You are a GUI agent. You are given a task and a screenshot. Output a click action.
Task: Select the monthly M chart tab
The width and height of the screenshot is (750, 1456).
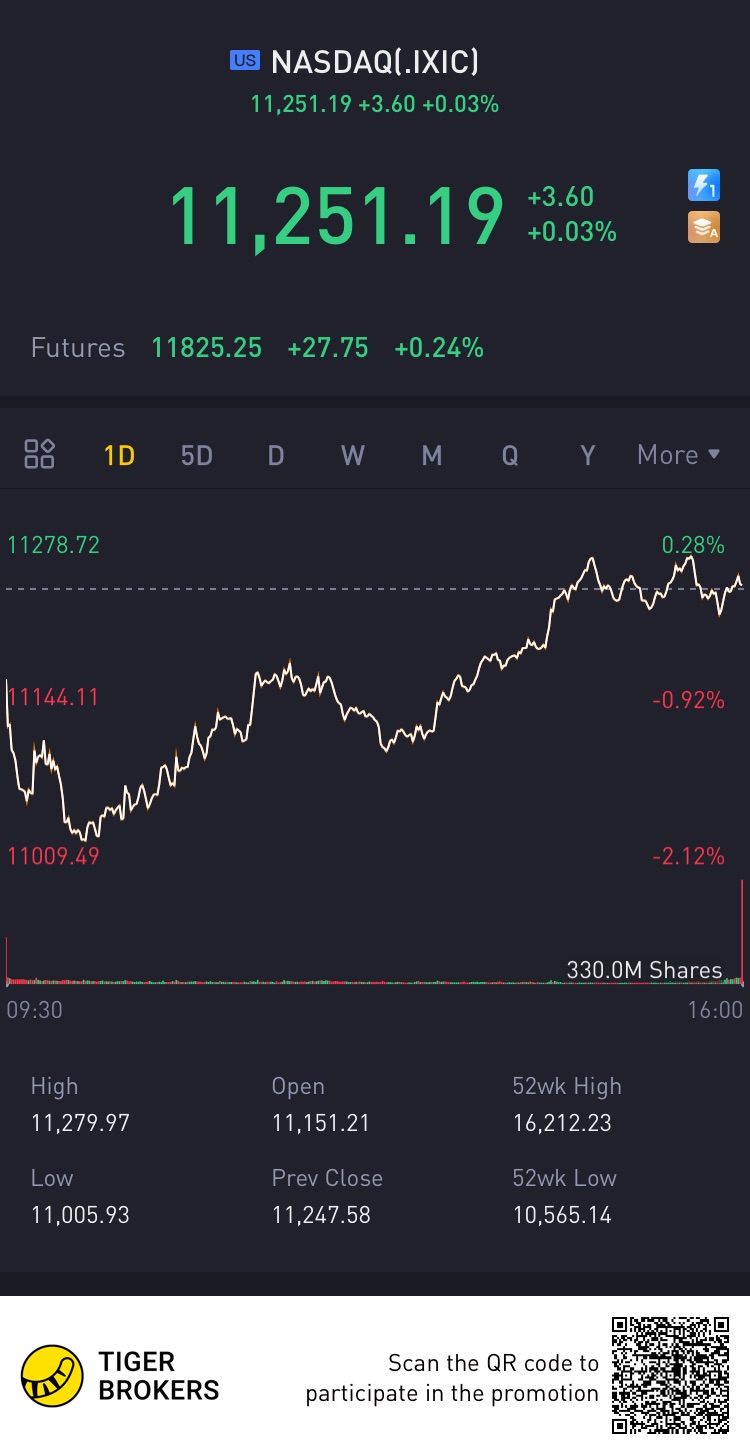click(x=432, y=456)
